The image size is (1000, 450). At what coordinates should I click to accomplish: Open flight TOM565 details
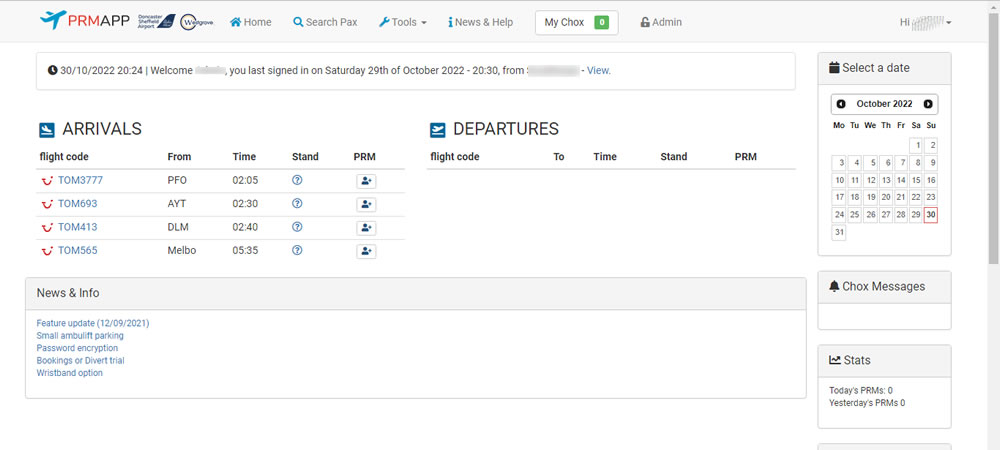point(78,250)
